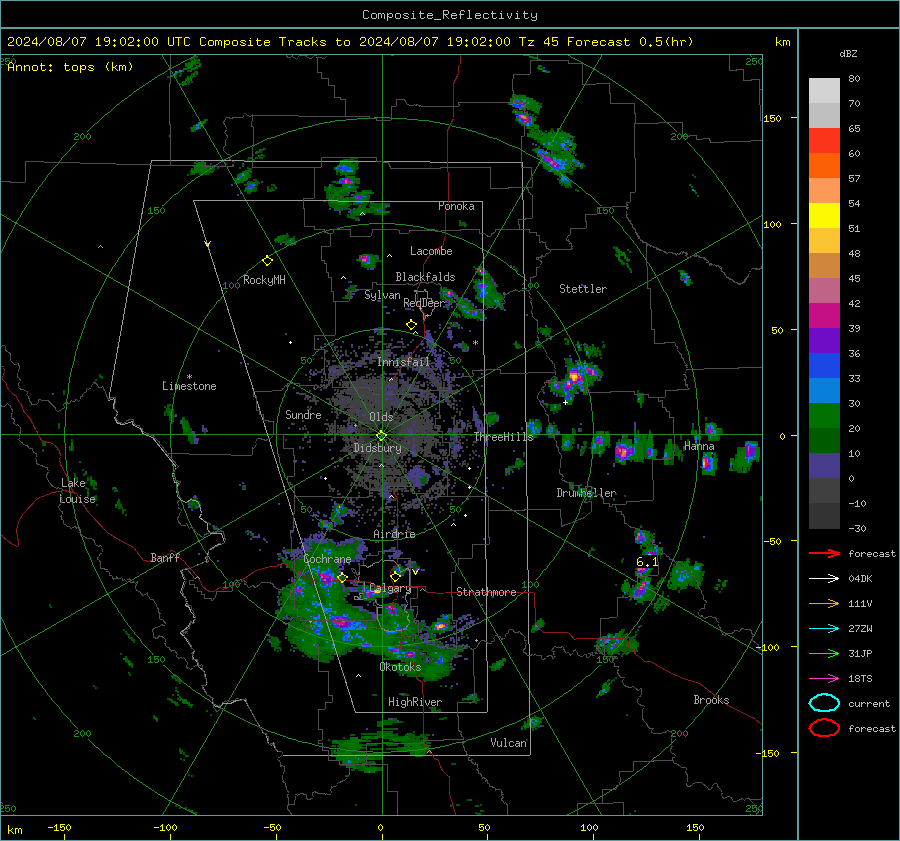Viewport: 900px width, 841px height.
Task: Click the yellow radar center marker at Didsbury
Action: tap(381, 436)
